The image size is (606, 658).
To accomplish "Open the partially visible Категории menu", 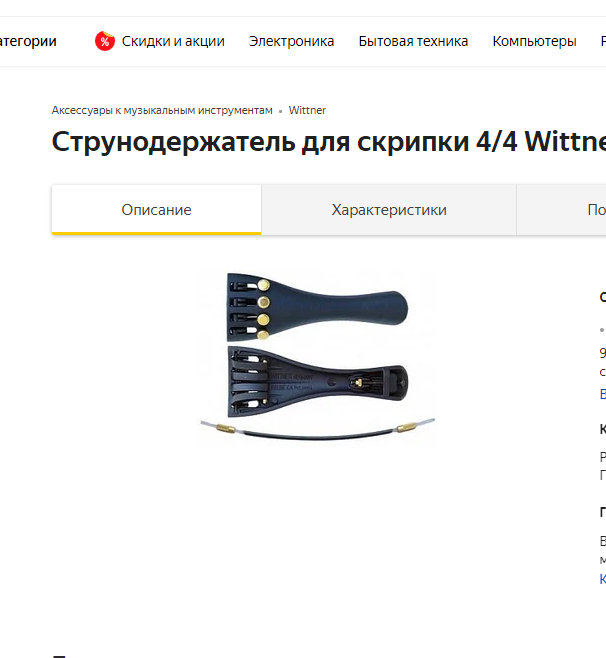I will pyautogui.click(x=28, y=41).
